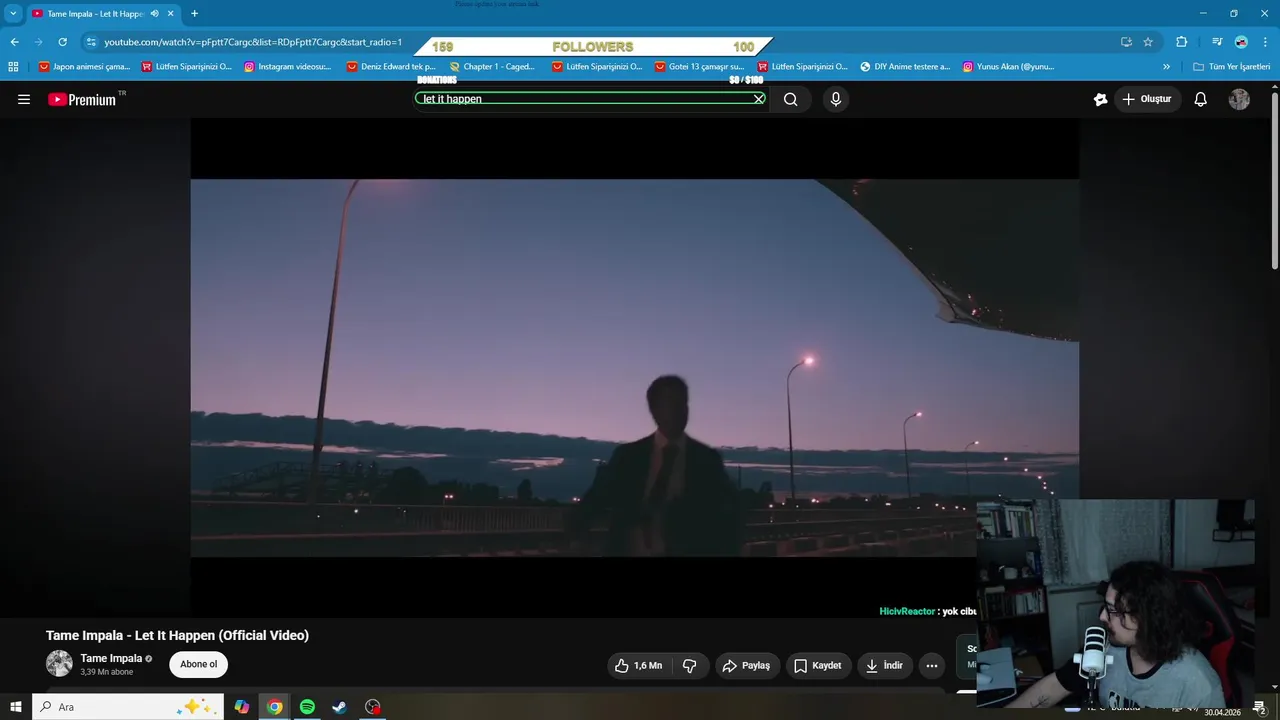Click the icon left of Oluştur

click(1101, 99)
